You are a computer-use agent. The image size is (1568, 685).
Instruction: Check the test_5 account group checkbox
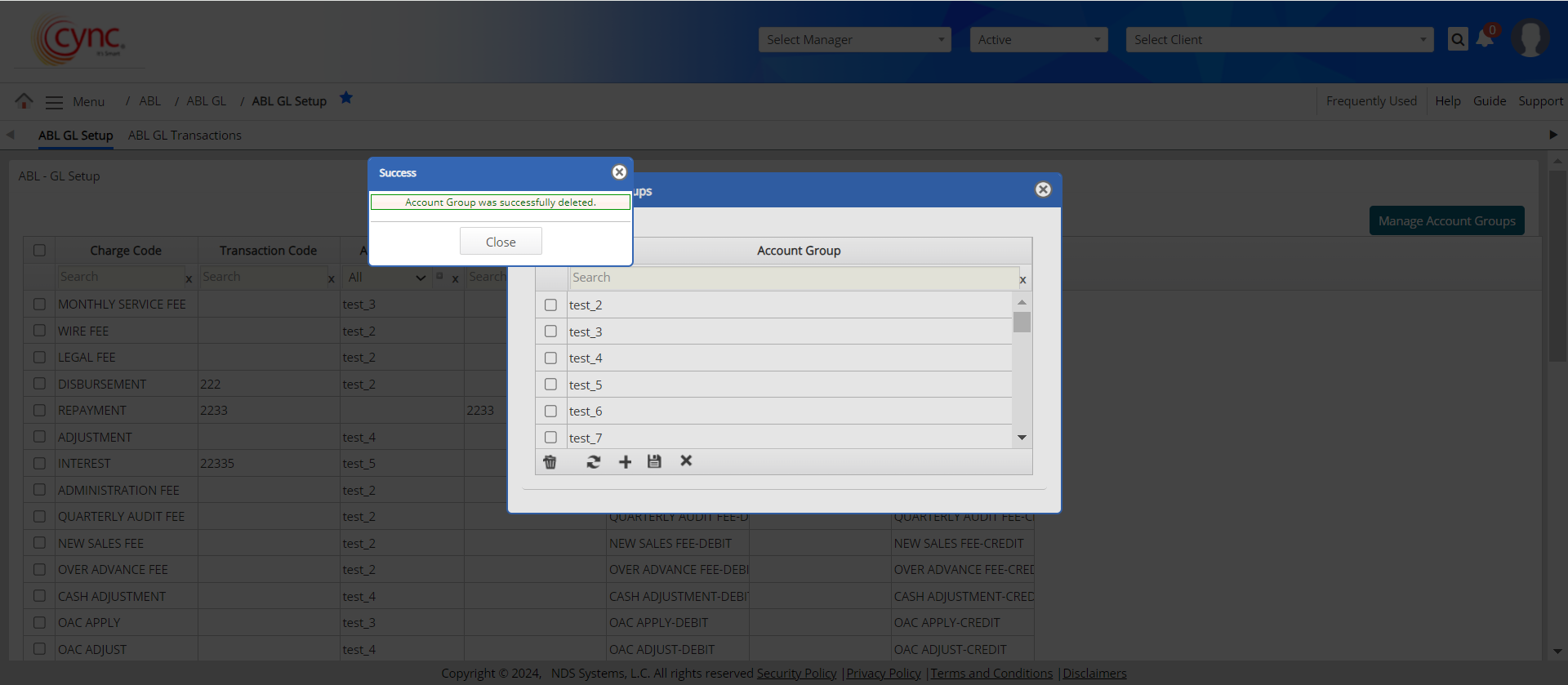pyautogui.click(x=550, y=385)
